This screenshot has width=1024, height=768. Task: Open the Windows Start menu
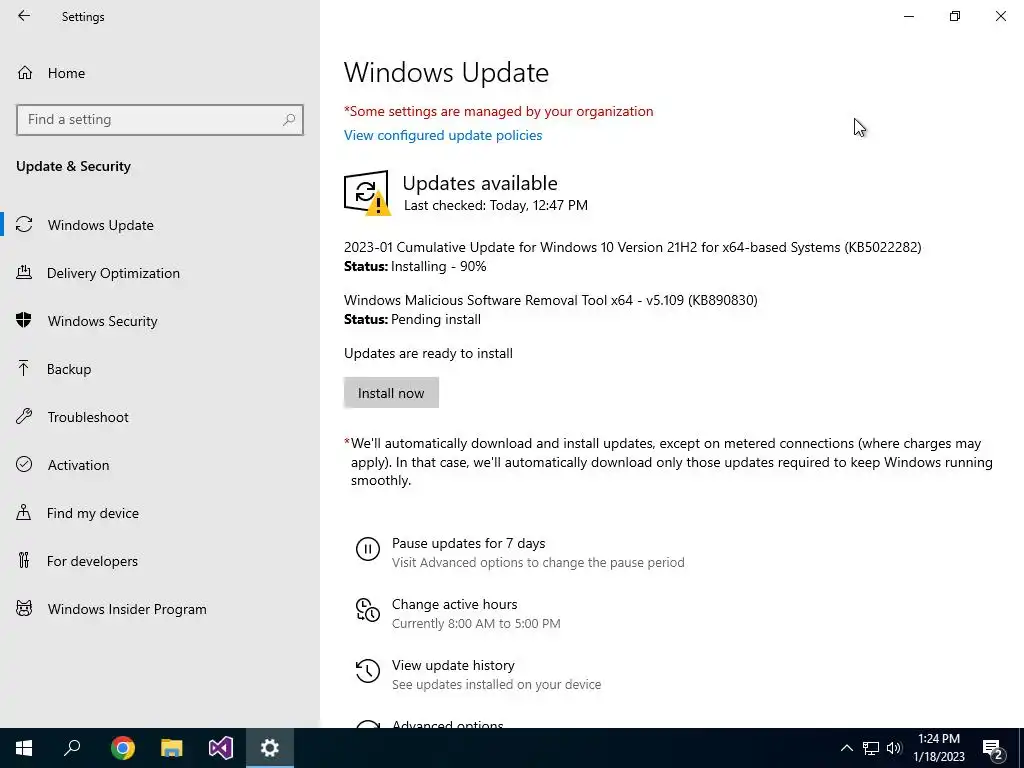24,748
